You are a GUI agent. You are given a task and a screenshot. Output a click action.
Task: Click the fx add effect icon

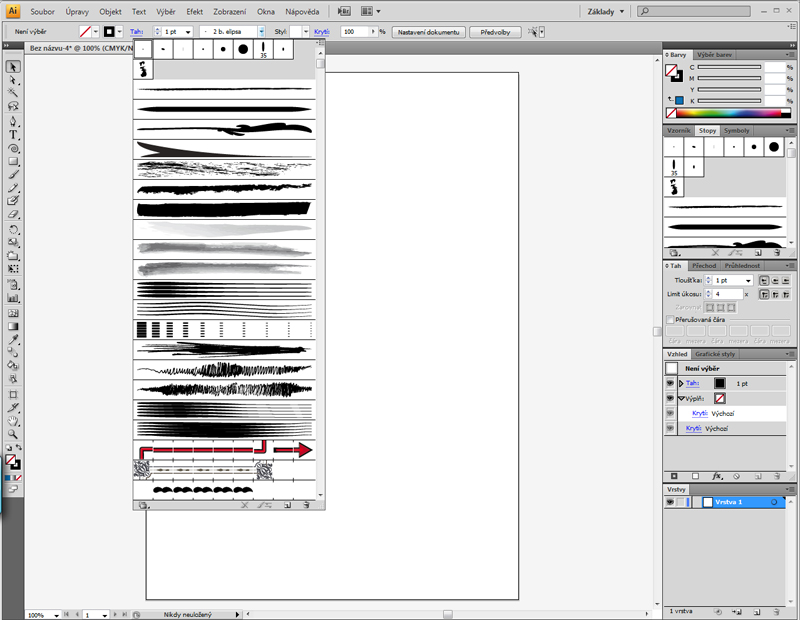pyautogui.click(x=717, y=476)
